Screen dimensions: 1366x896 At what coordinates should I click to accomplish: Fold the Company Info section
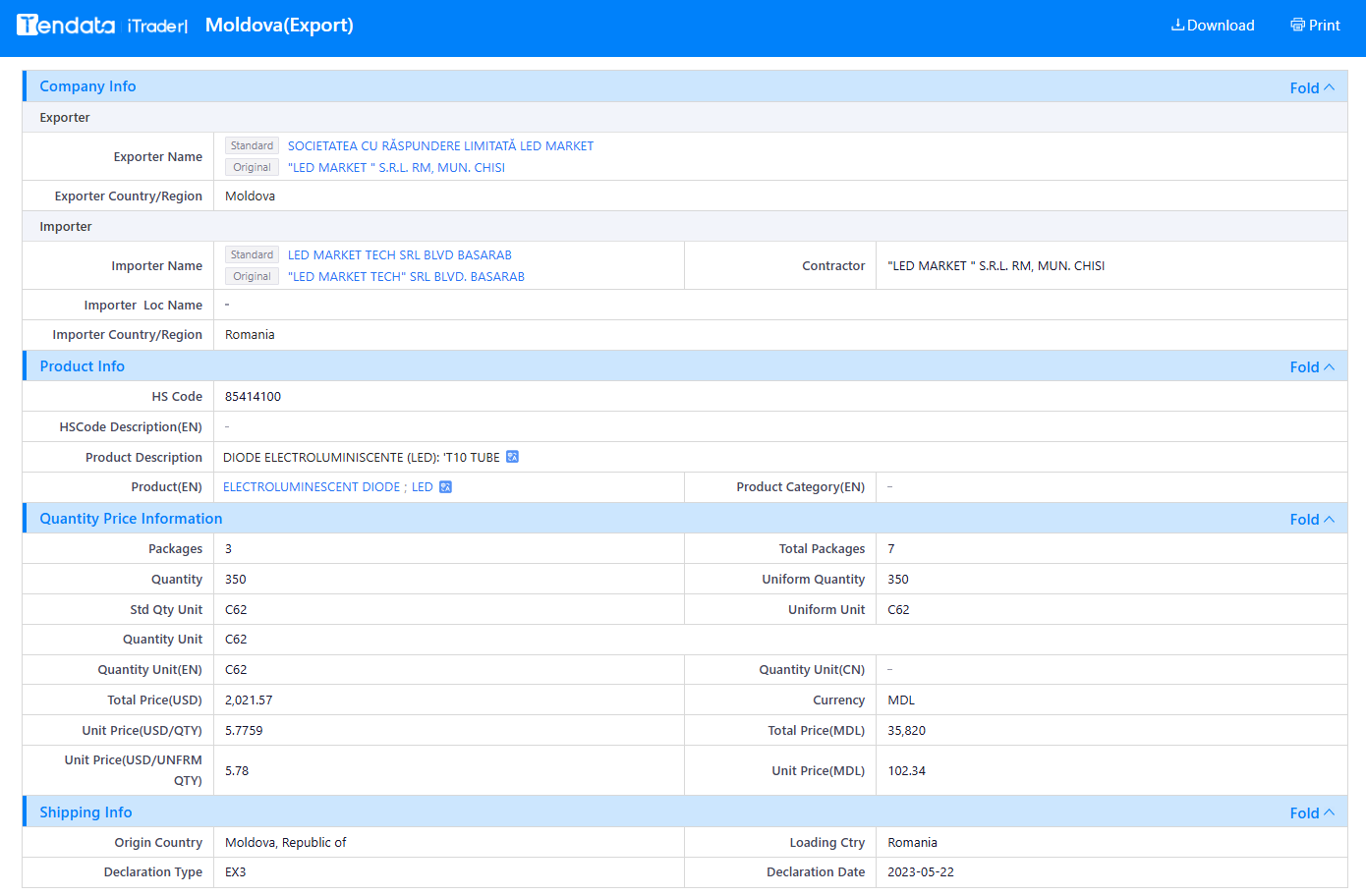tap(1312, 87)
